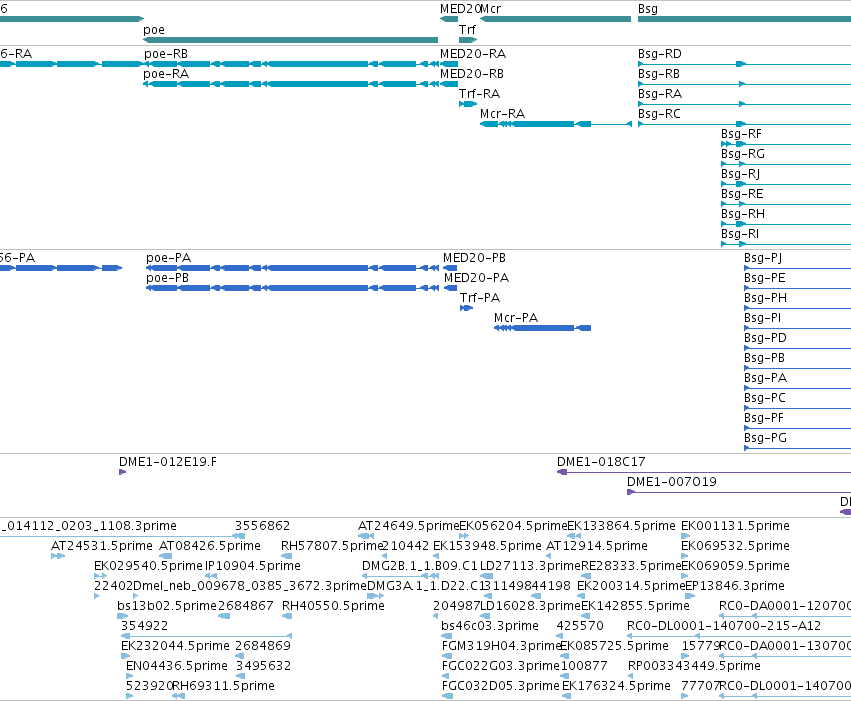
Task: Click EST RH40550.5prime
Action: (x=334, y=606)
